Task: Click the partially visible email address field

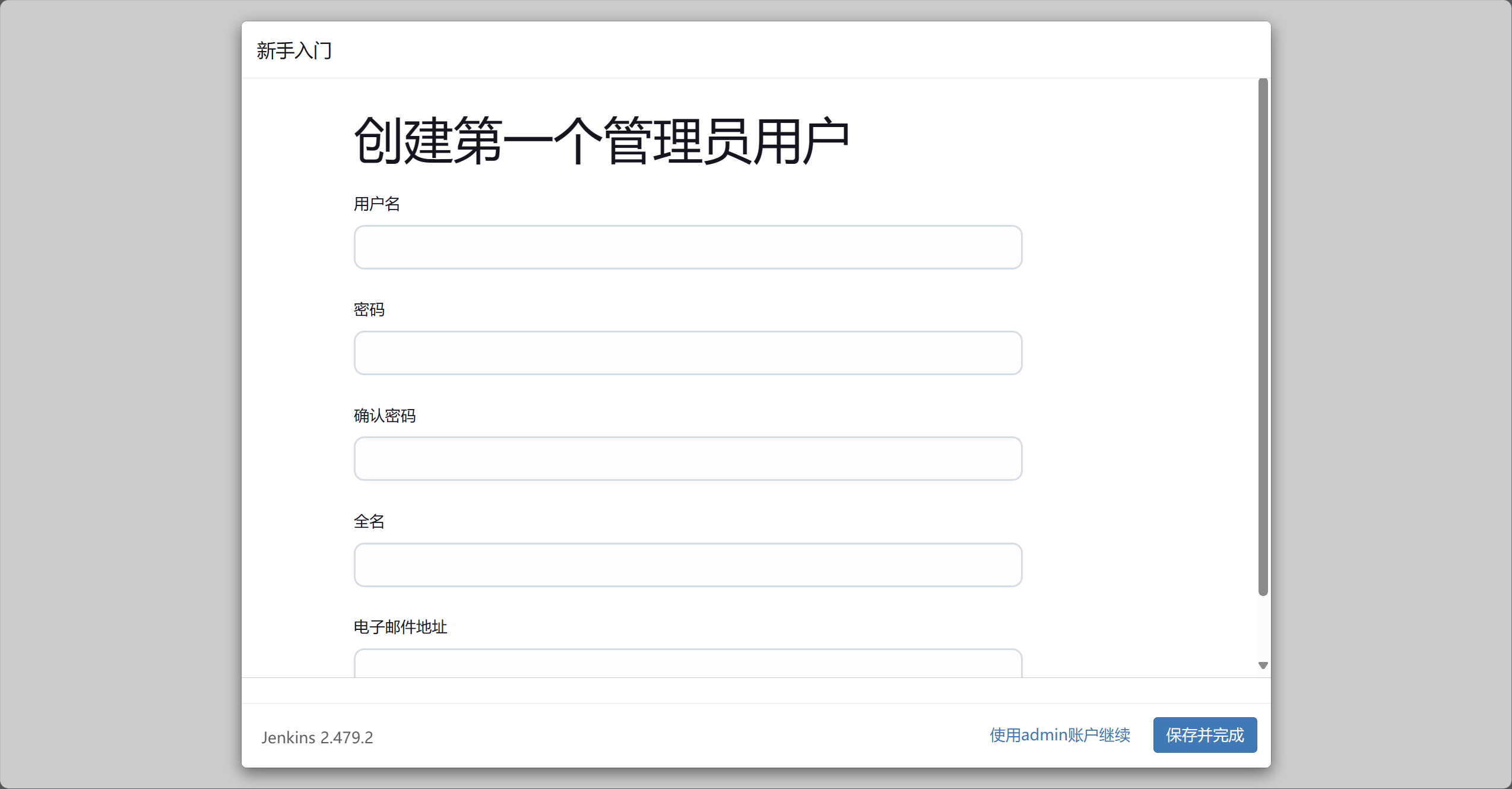Action: [687, 664]
